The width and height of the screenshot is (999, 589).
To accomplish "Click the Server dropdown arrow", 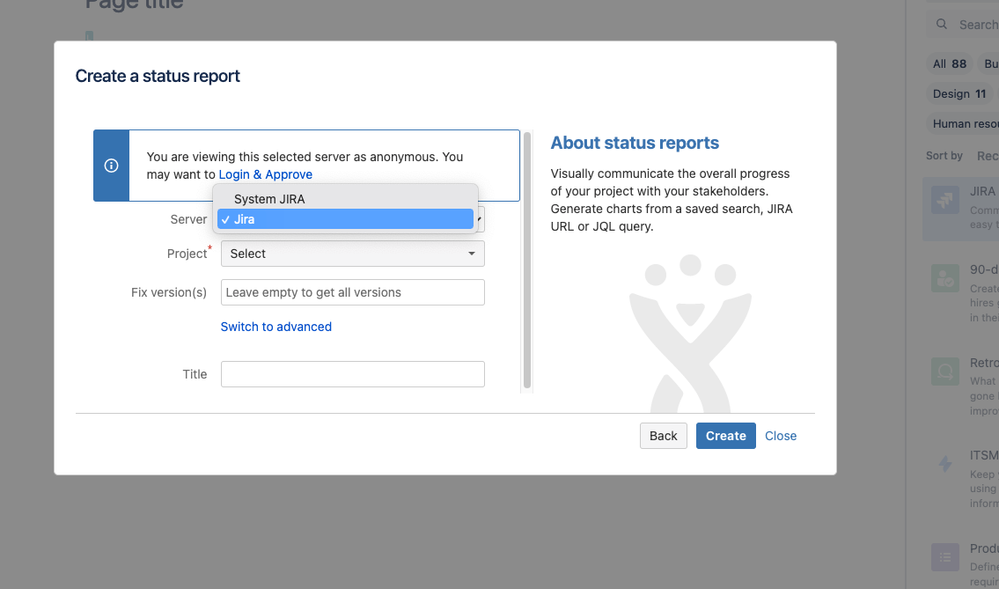I will coord(480,219).
